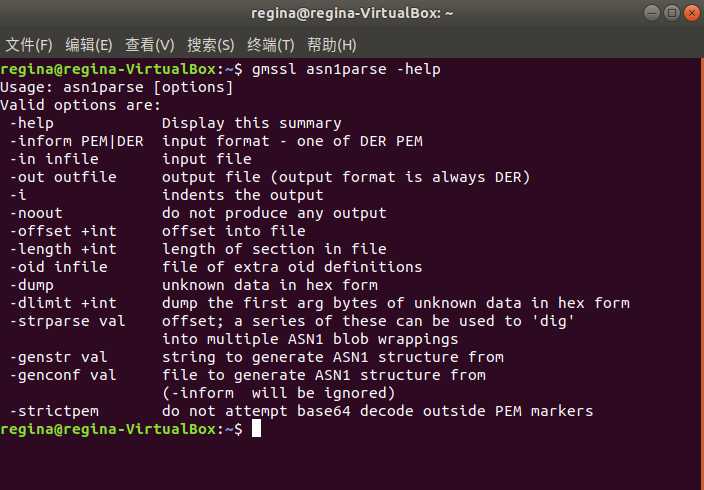Click the terminal cursor at the last prompt
Image resolution: width=704 pixels, height=490 pixels.
click(256, 428)
